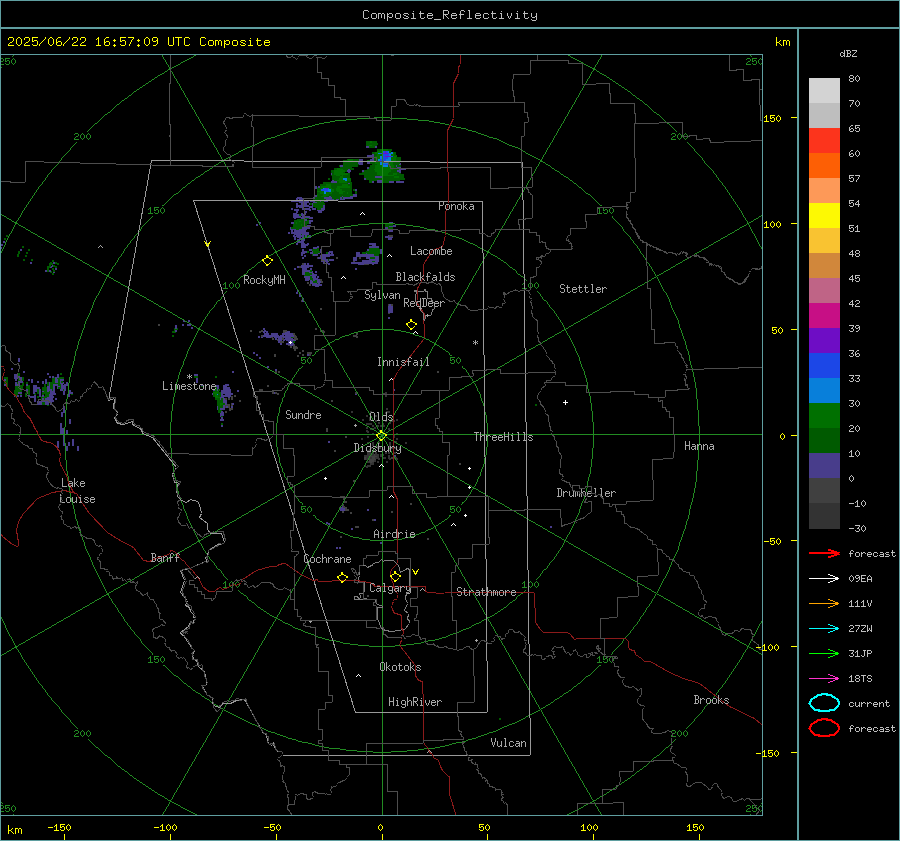
Task: Click the light gray 70-80 dBZ swatch
Action: 824,91
